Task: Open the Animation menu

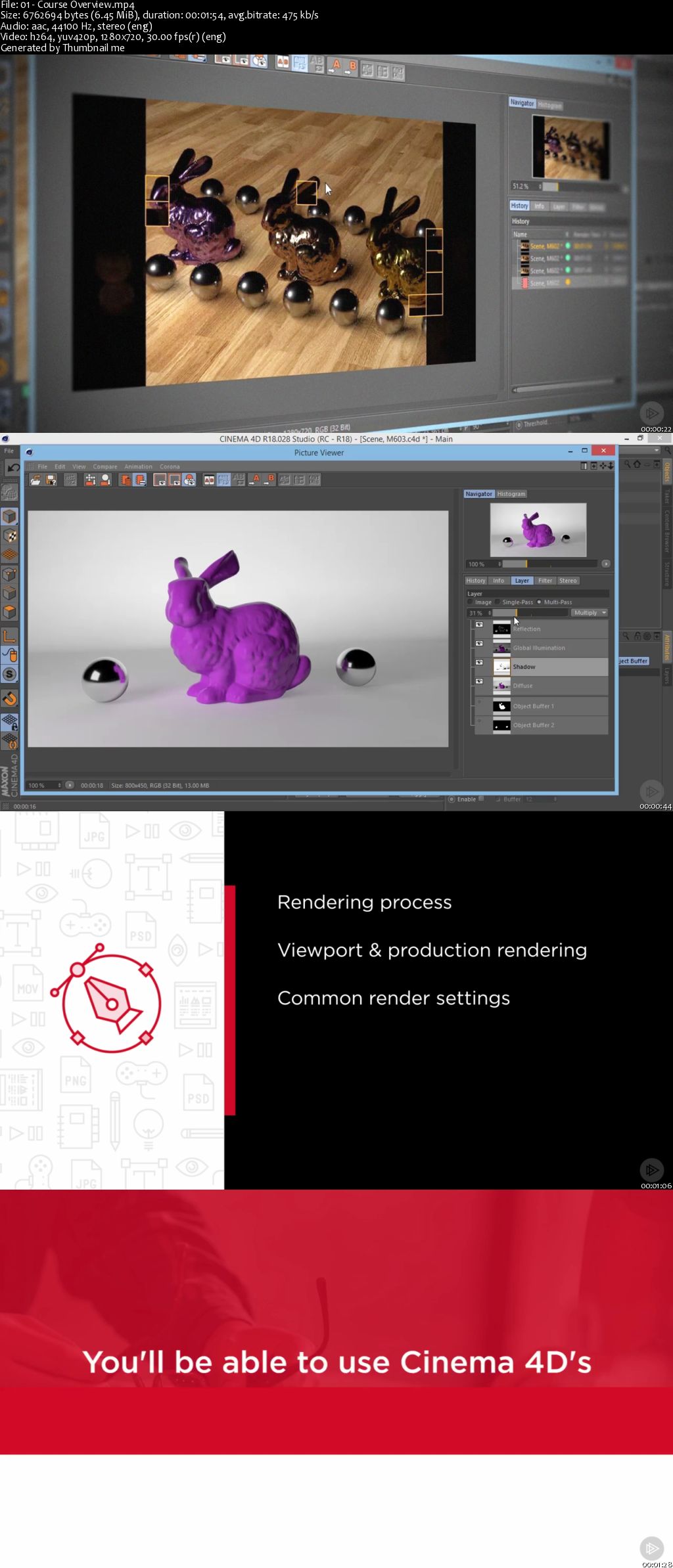Action: (x=138, y=467)
